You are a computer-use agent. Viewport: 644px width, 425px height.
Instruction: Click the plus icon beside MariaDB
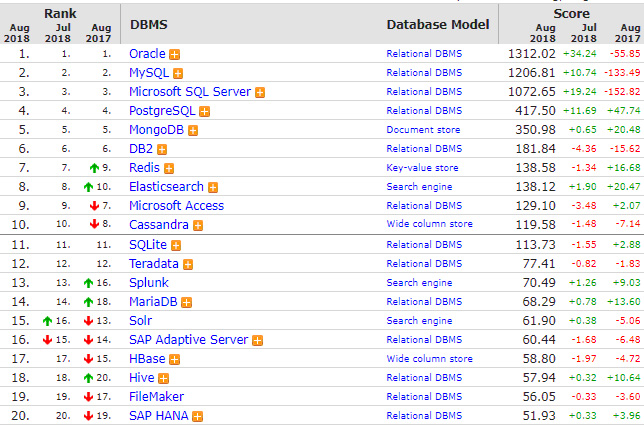(186, 303)
